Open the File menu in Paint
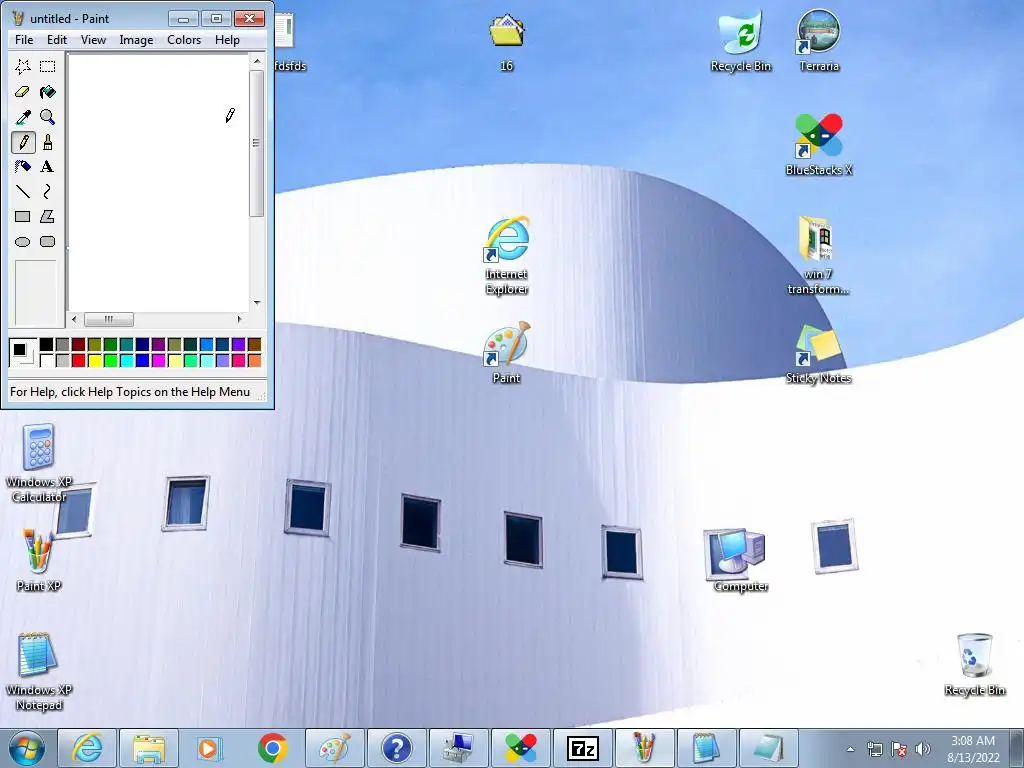 tap(24, 40)
